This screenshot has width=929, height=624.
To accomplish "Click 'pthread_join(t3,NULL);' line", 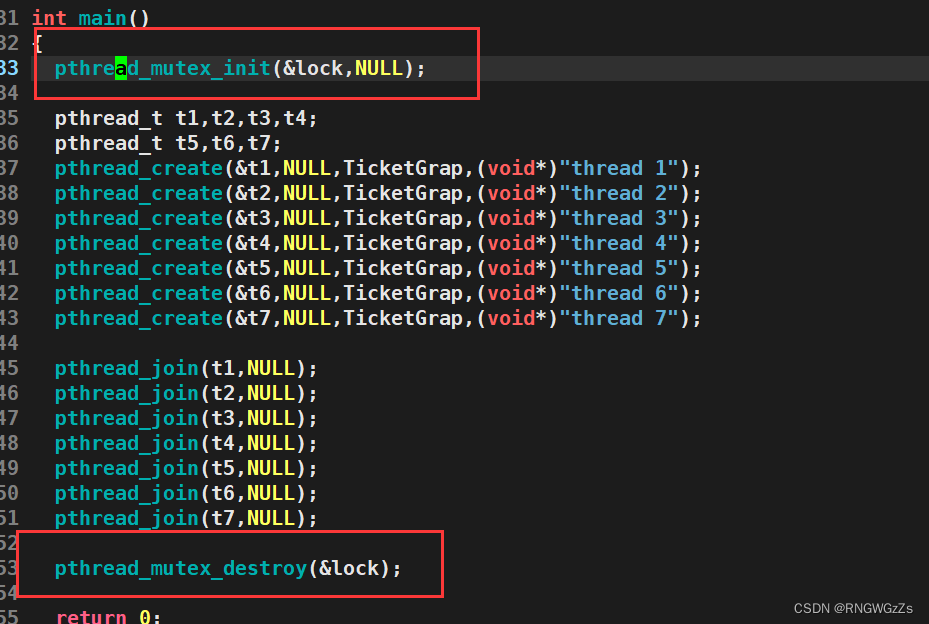I will pyautogui.click(x=186, y=418).
